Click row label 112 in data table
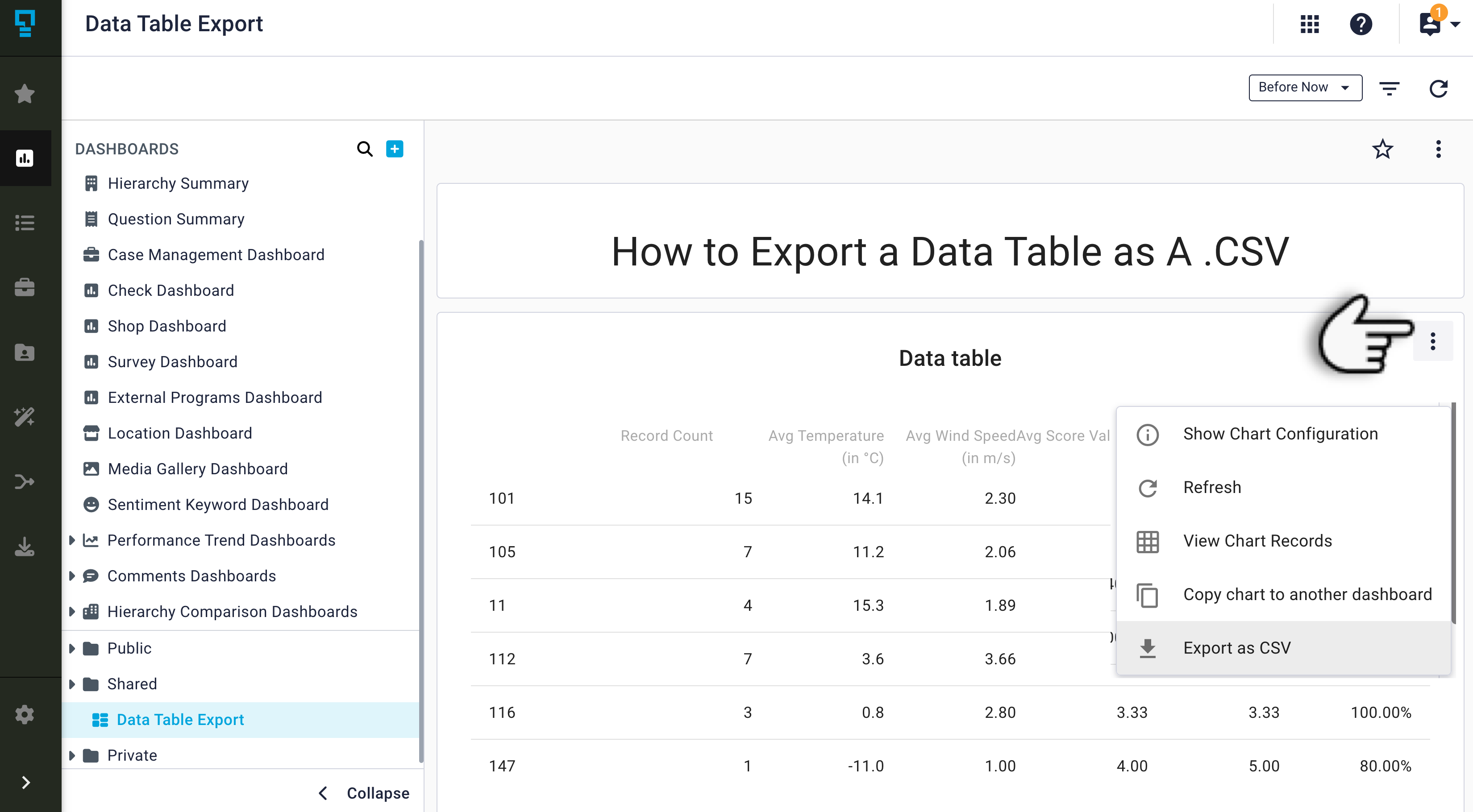 point(502,659)
